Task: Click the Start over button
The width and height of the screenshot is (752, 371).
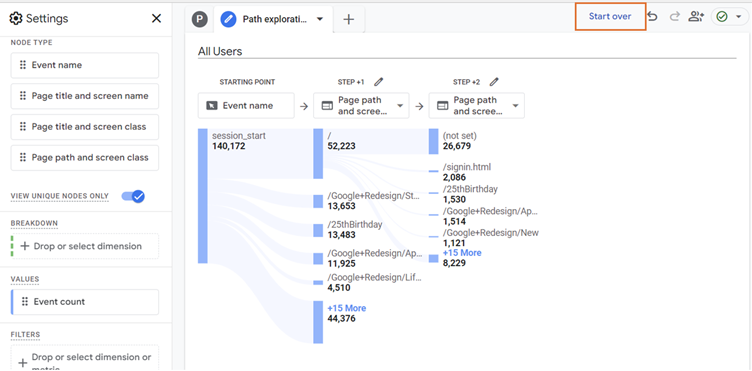Action: point(610,16)
